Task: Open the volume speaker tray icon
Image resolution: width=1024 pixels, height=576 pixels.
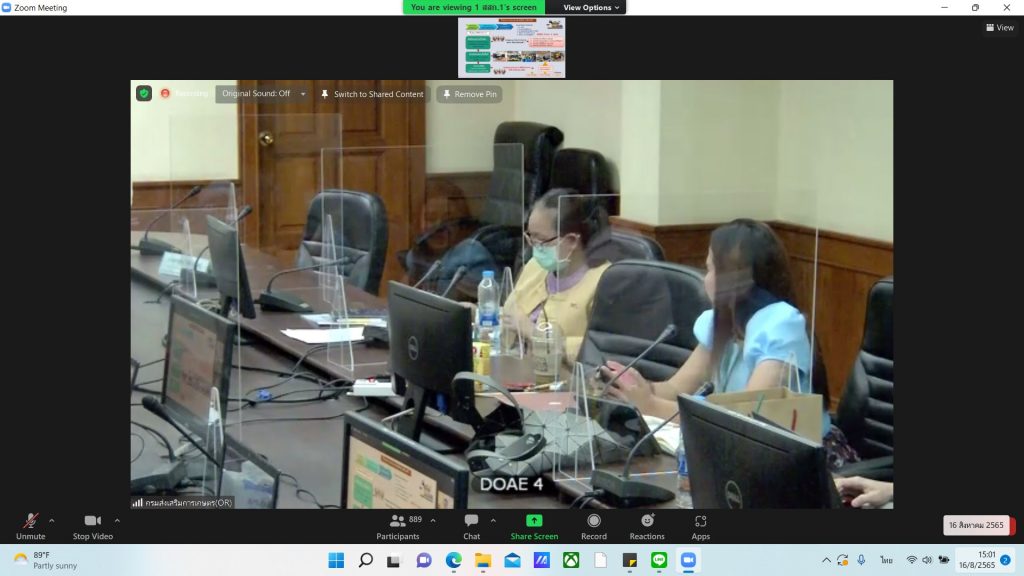Action: [x=927, y=560]
